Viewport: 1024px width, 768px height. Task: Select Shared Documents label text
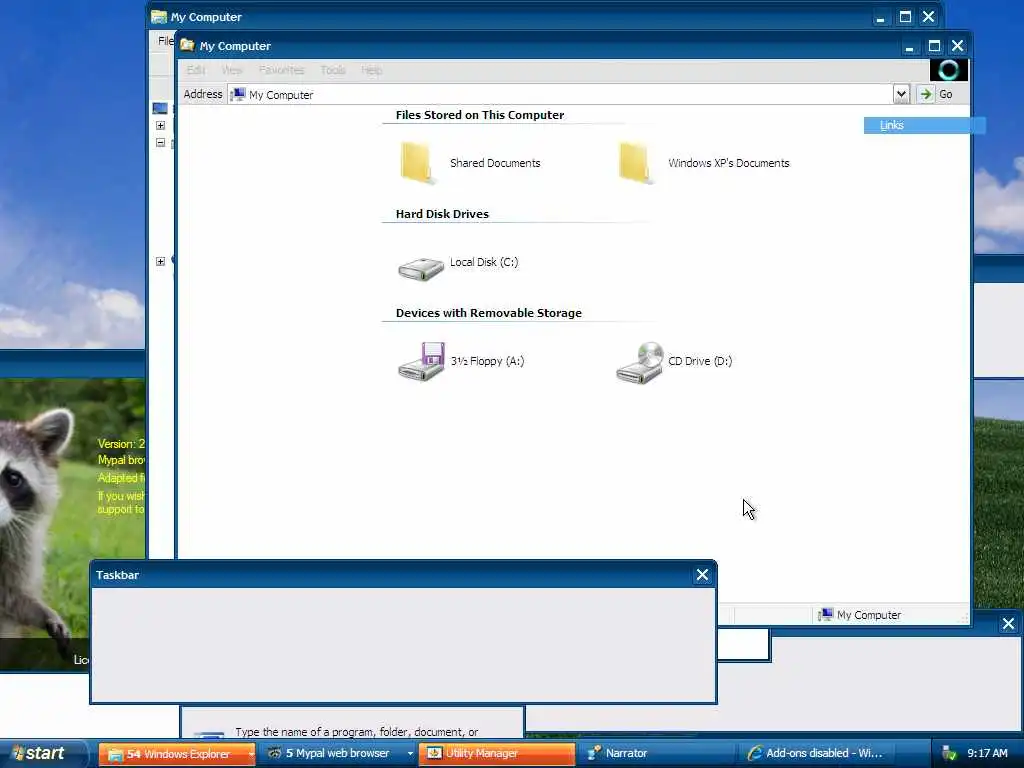[x=495, y=163]
